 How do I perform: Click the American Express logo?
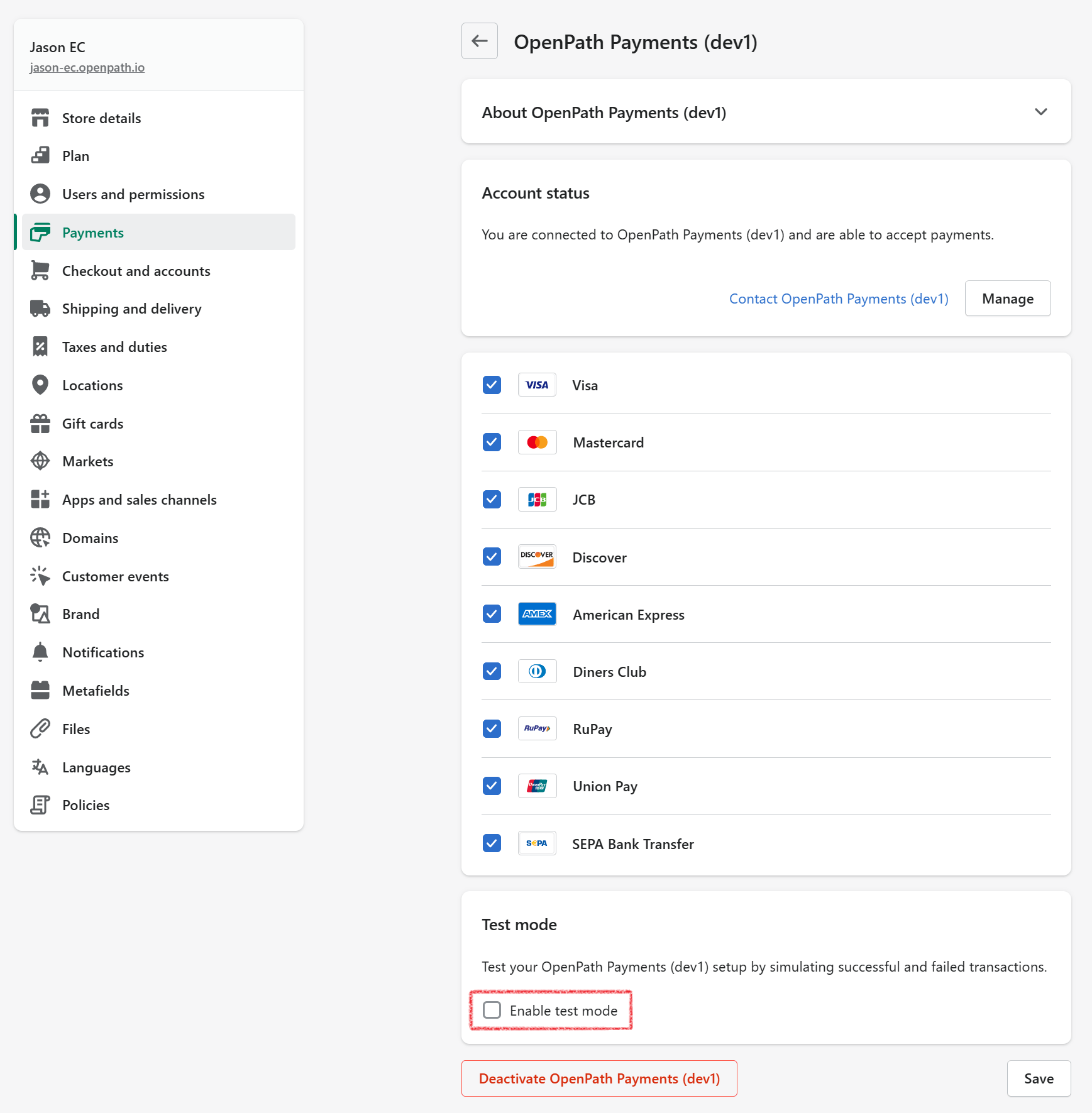click(537, 614)
